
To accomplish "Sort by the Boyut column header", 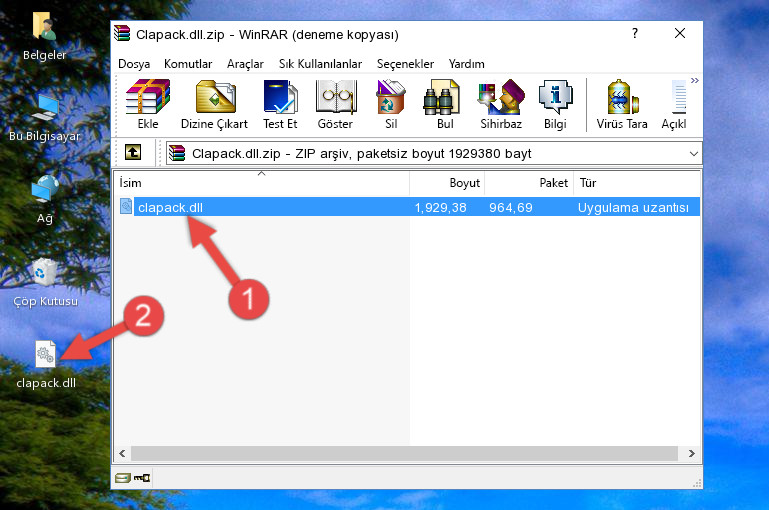I will 447,183.
